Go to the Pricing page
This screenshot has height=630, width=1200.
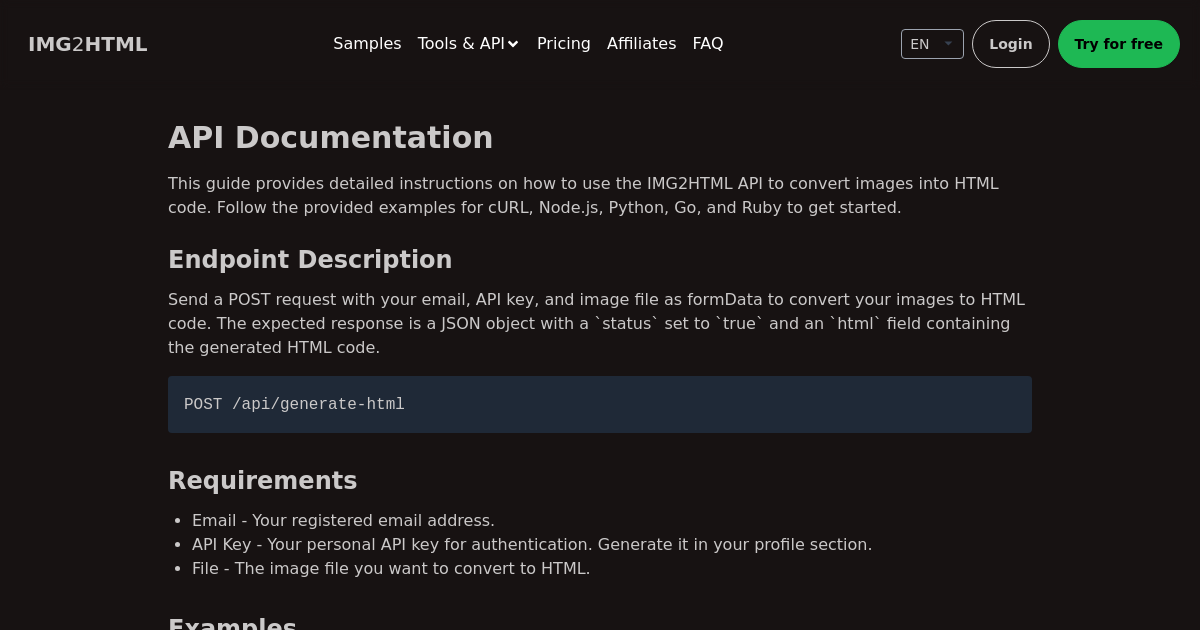(564, 44)
